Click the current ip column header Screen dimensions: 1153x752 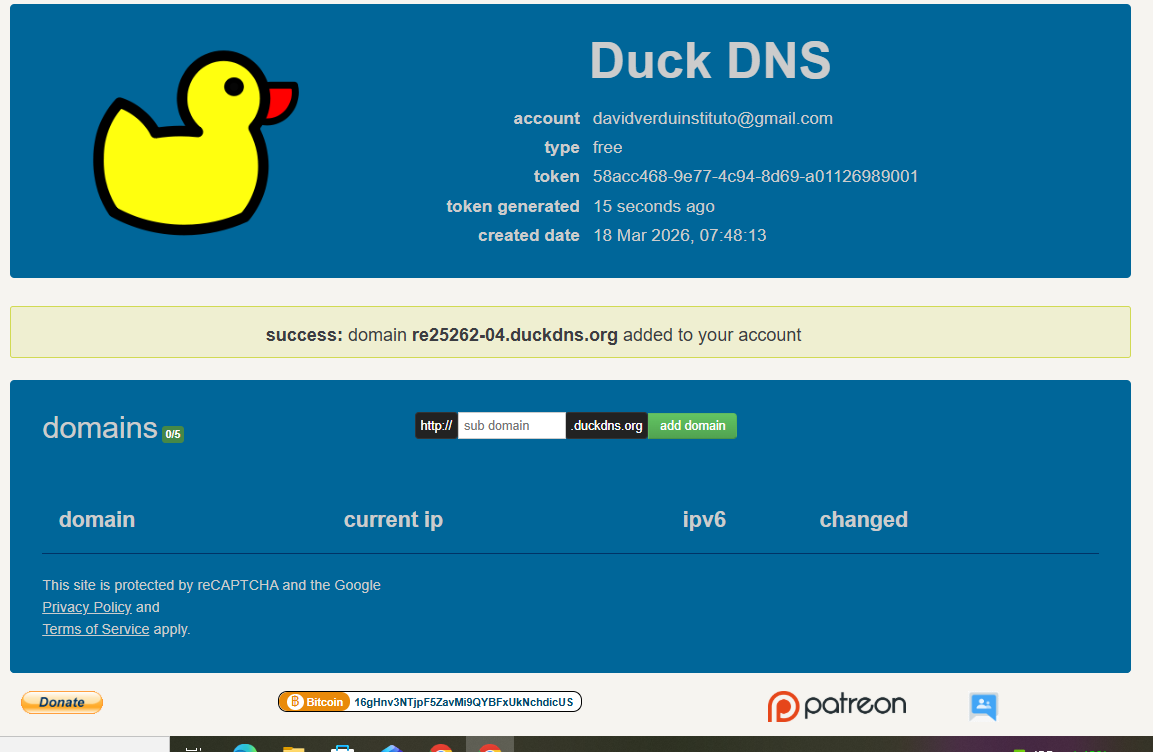click(393, 520)
